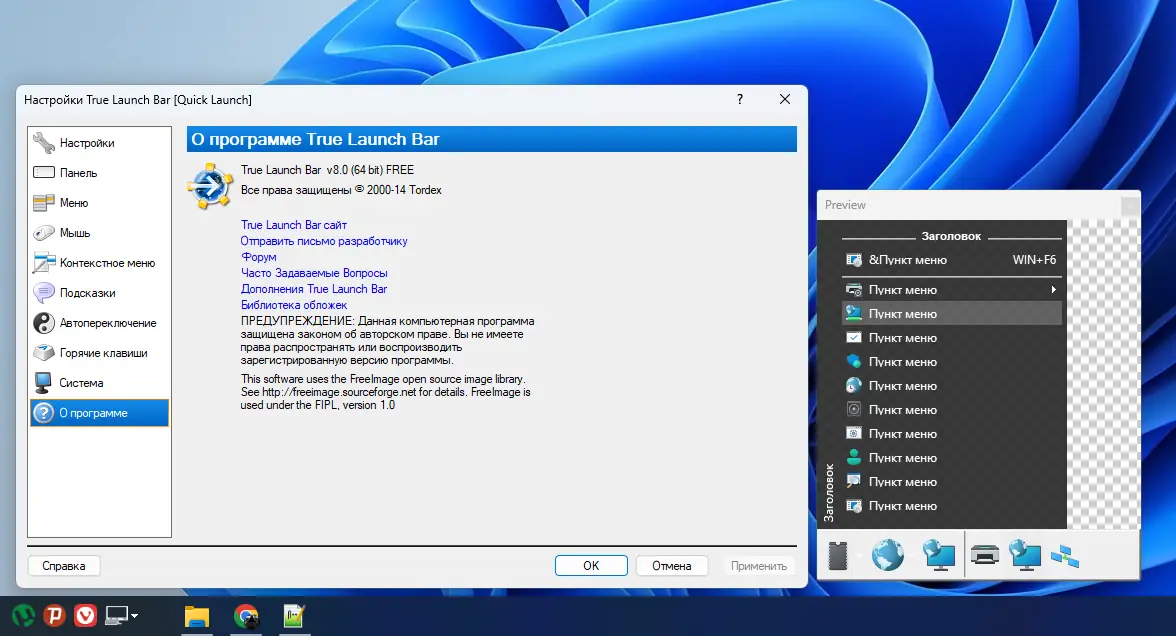Click the &Пункт меню entry with WIN+F6
This screenshot has width=1176, height=636.
point(951,260)
